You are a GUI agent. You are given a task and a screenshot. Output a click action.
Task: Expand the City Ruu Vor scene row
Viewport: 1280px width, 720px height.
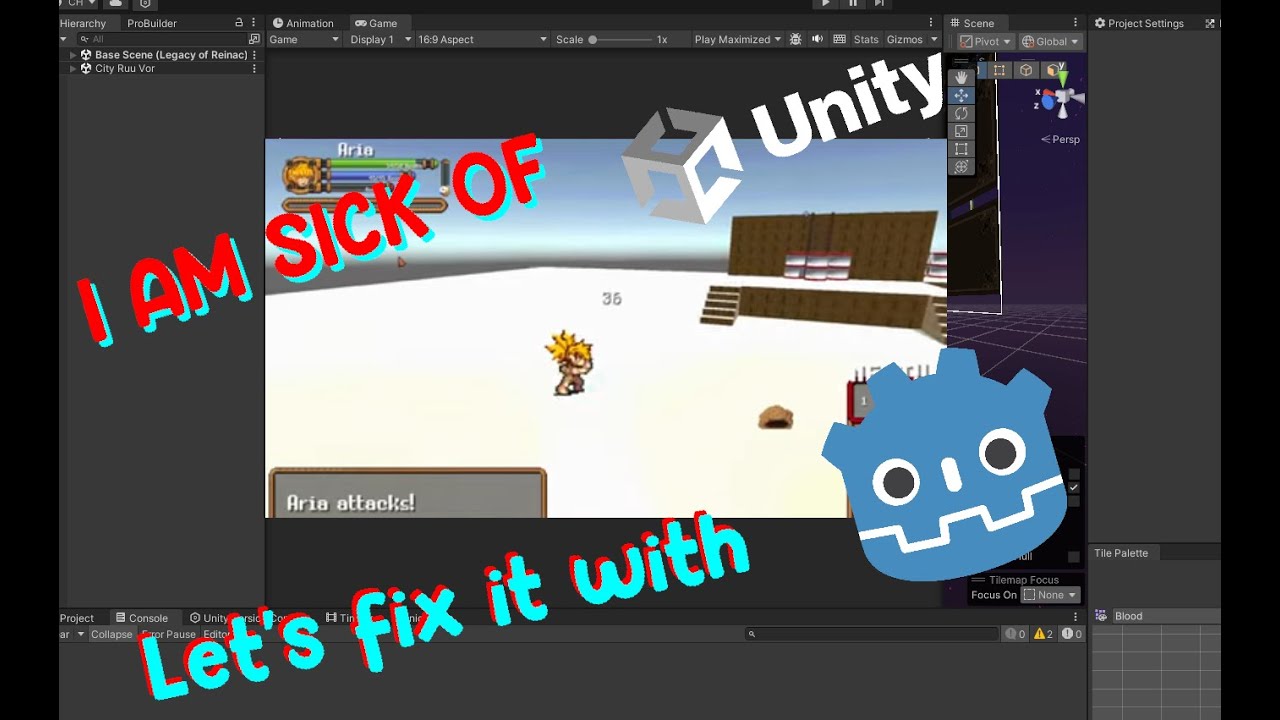pos(73,69)
